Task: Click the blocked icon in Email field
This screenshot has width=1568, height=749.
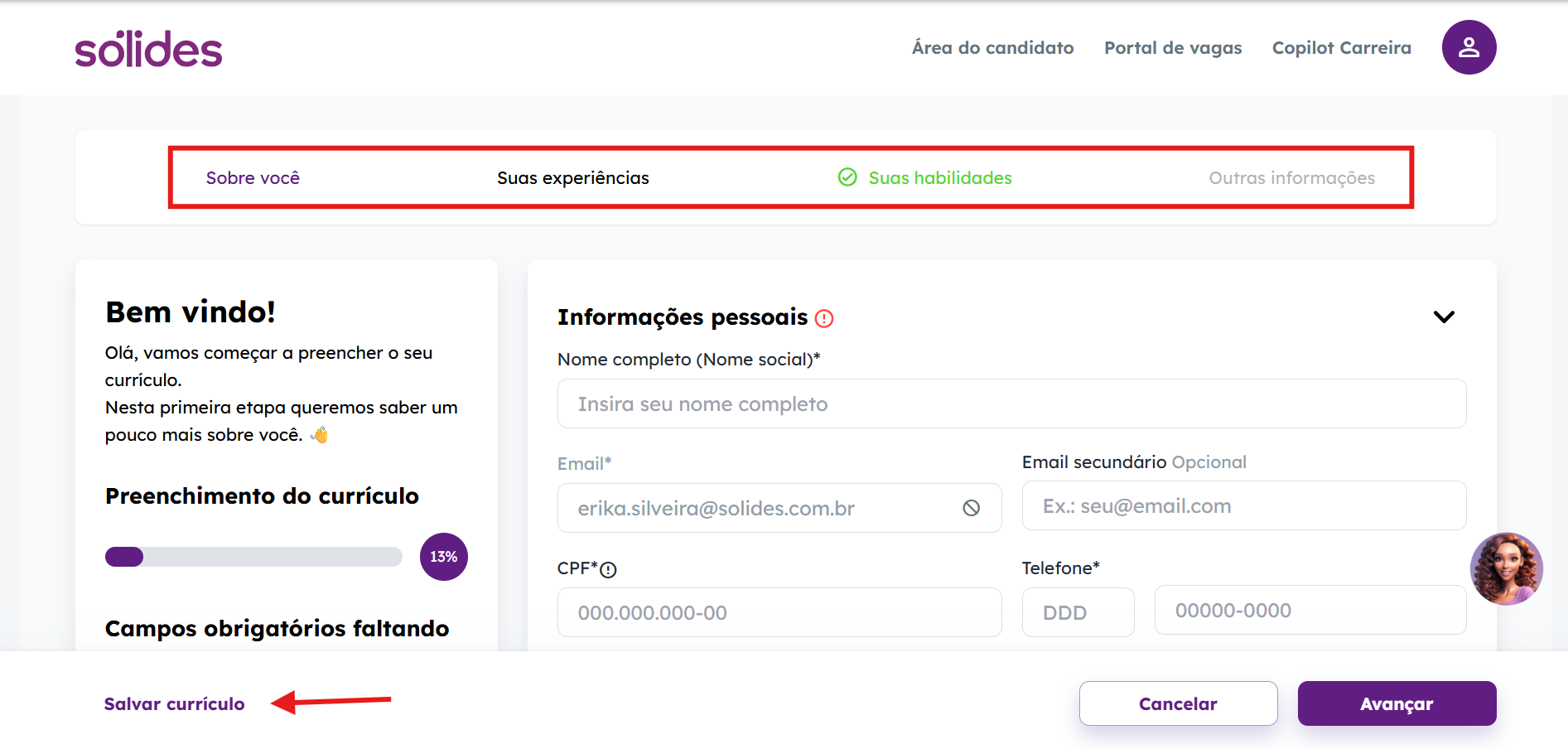Action: pos(972,508)
